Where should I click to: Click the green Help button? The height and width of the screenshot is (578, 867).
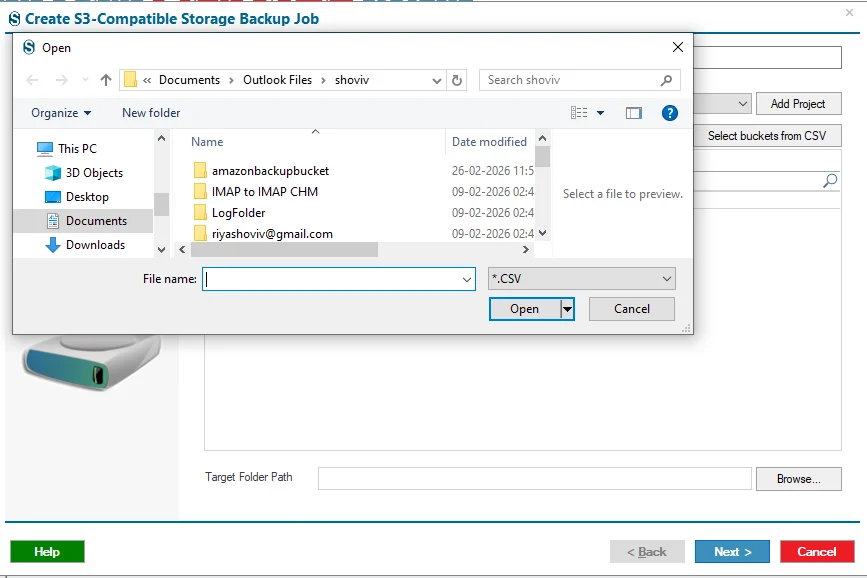tap(47, 552)
